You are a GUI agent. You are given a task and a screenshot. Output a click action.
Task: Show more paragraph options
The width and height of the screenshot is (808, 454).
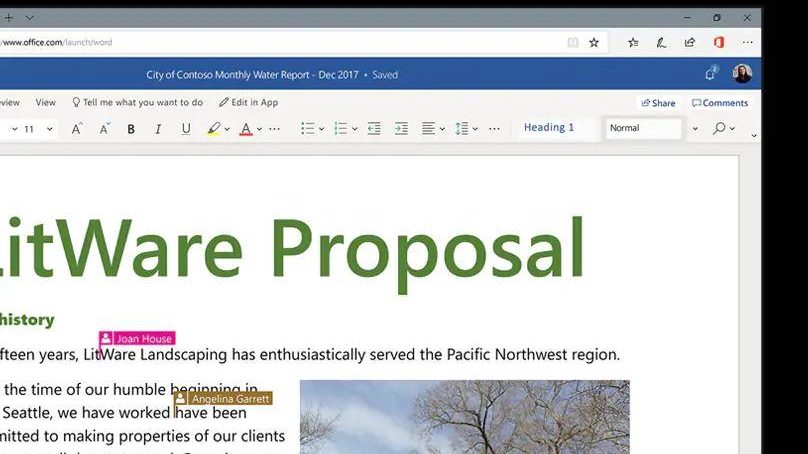(494, 129)
